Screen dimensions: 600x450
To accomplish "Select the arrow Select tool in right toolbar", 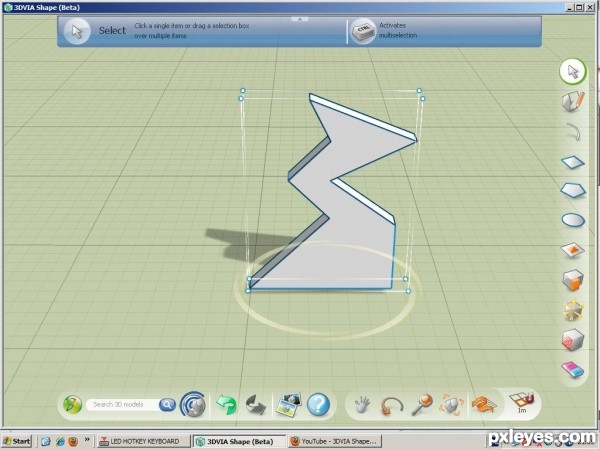I will click(x=573, y=72).
